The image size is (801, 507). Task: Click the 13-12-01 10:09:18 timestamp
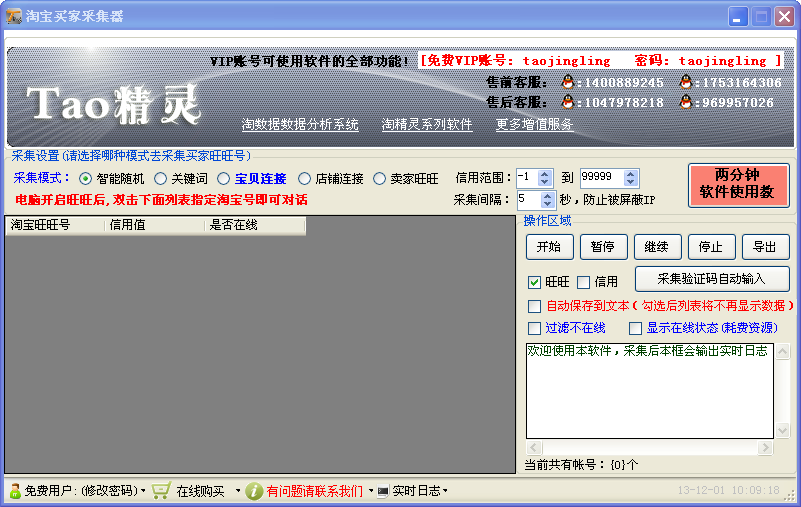[x=728, y=490]
